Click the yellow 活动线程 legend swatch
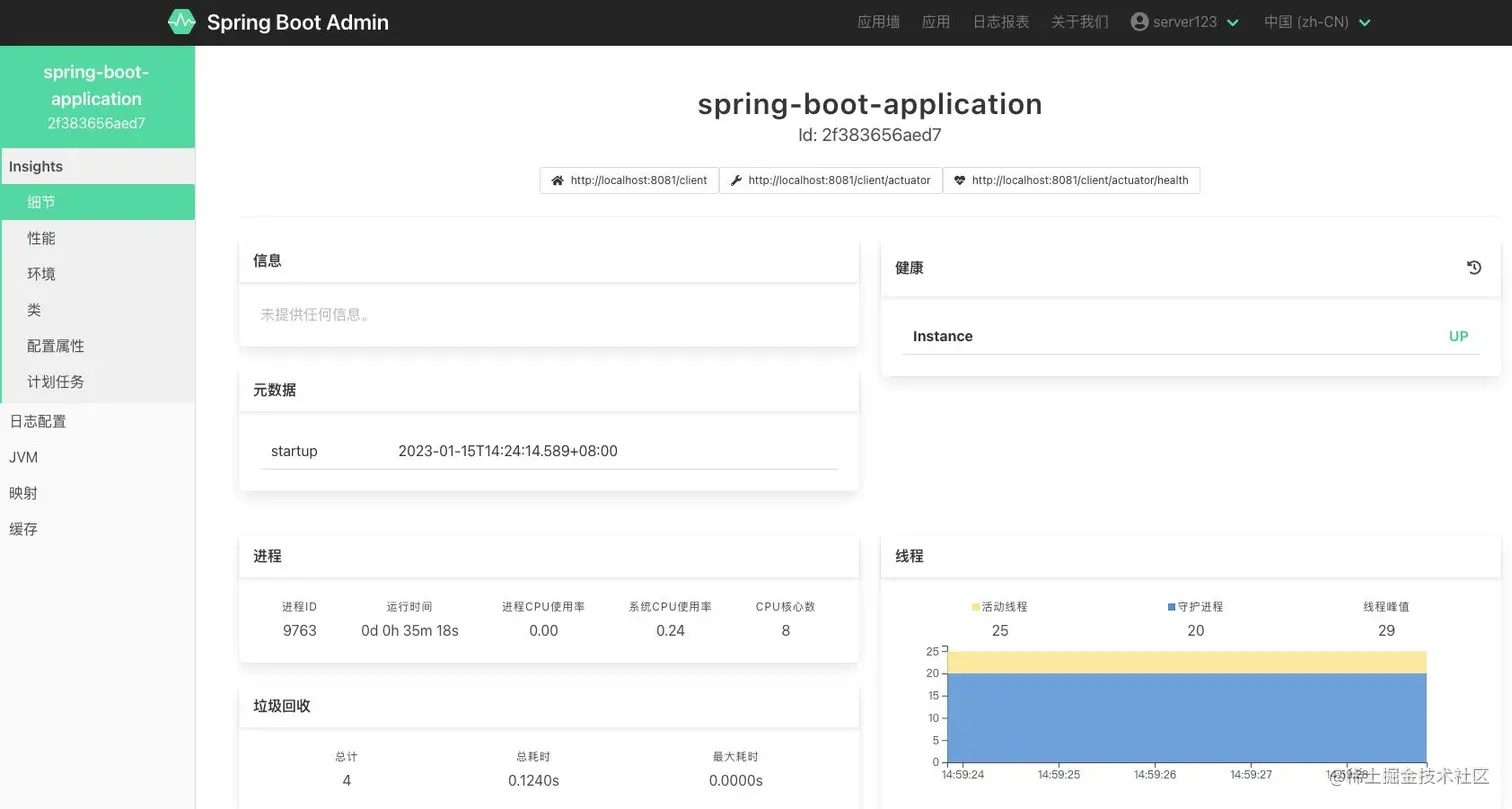The width and height of the screenshot is (1512, 809). [976, 607]
